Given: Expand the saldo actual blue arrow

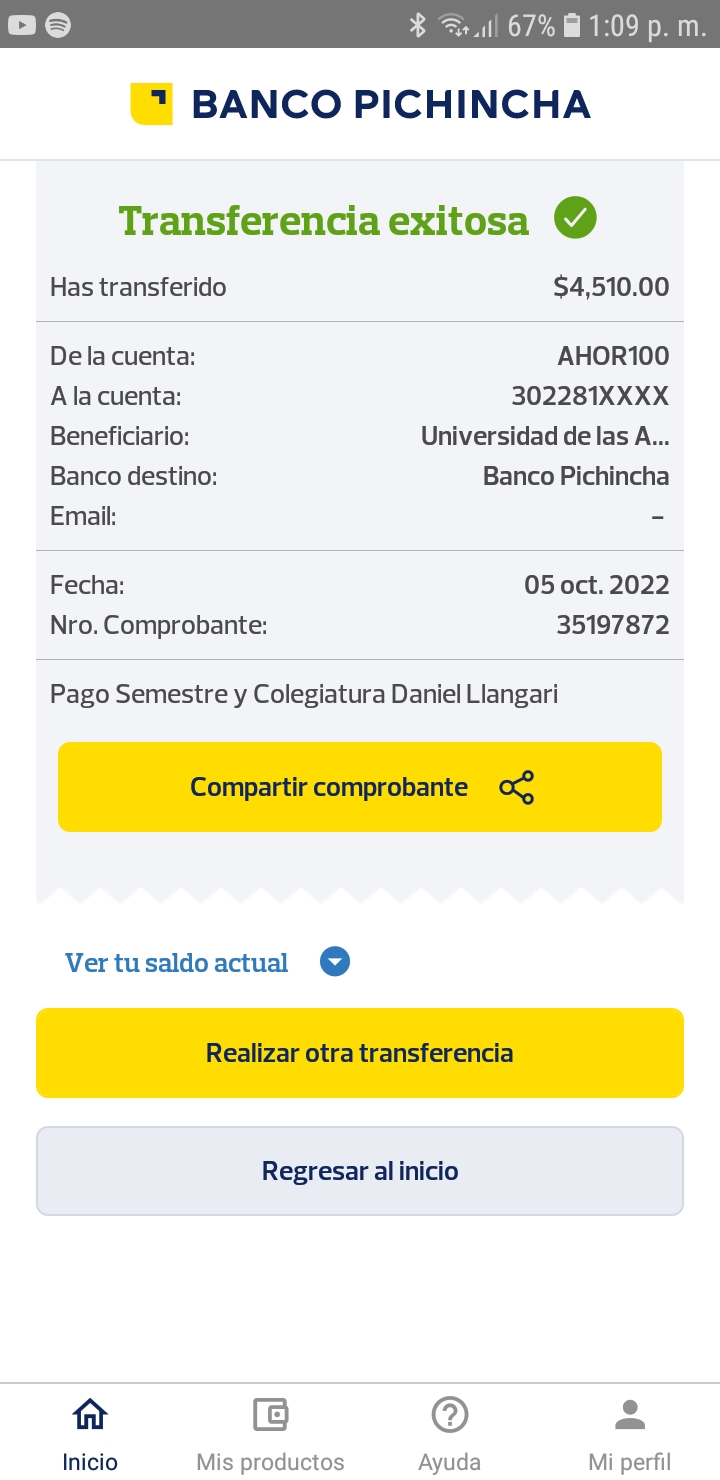Looking at the screenshot, I should point(335,963).
